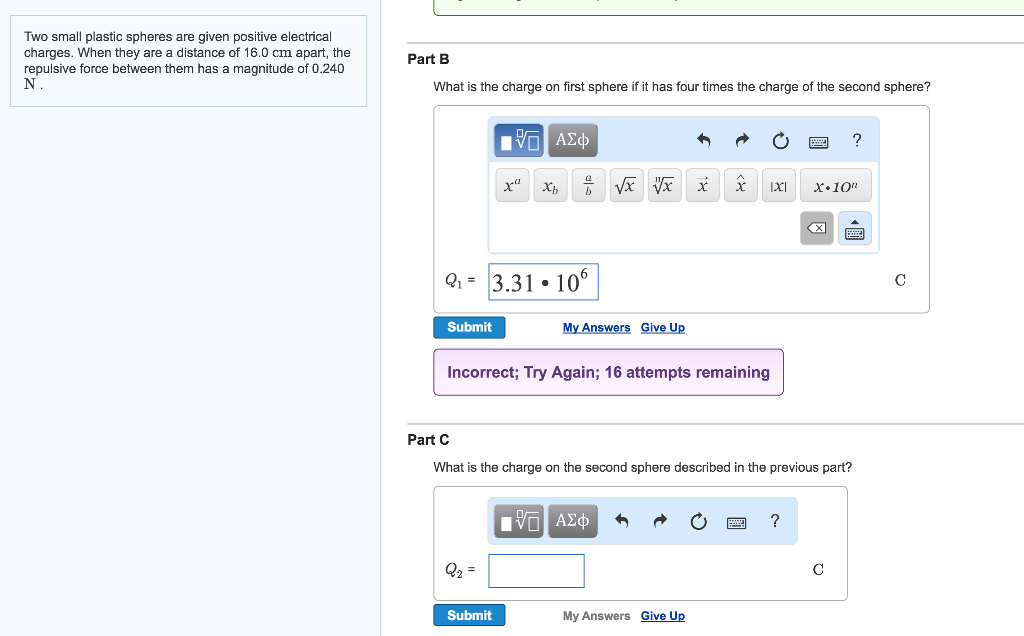Reset the Part B answer field
Image resolution: width=1024 pixels, height=636 pixels.
point(780,141)
